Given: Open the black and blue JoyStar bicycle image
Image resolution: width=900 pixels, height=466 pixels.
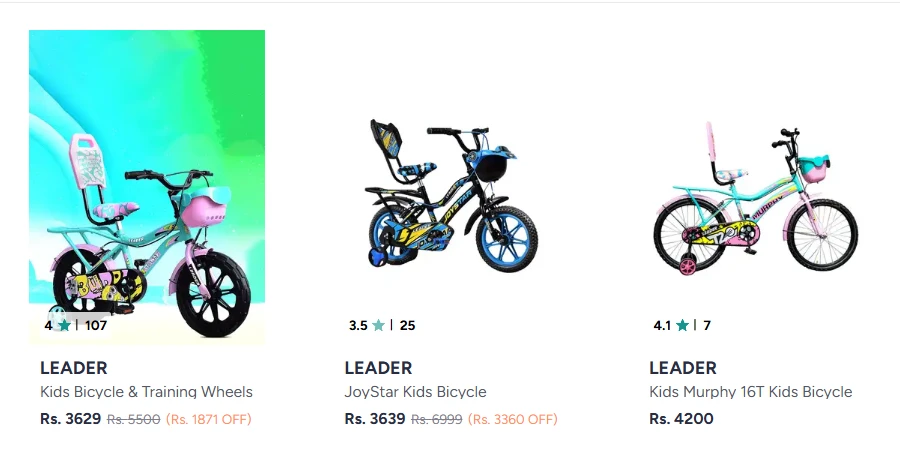Looking at the screenshot, I should pos(451,196).
